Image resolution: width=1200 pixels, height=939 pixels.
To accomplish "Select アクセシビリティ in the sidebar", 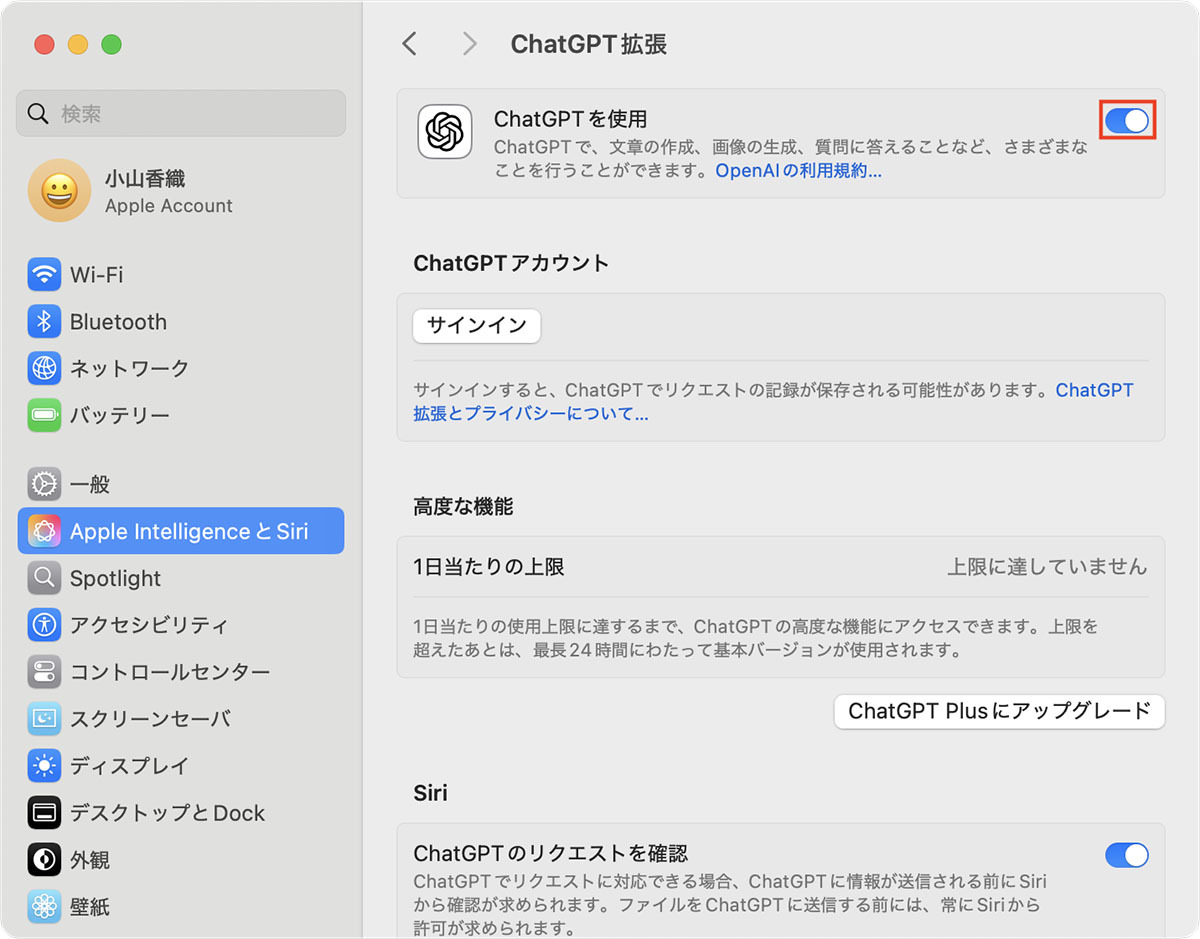I will (x=181, y=625).
